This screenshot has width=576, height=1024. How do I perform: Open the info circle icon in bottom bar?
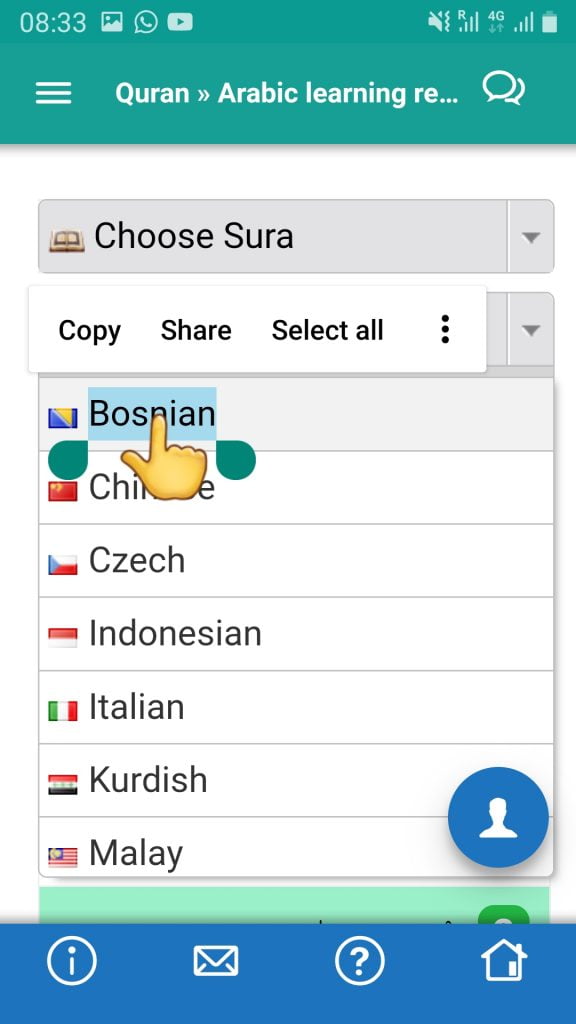click(x=72, y=961)
